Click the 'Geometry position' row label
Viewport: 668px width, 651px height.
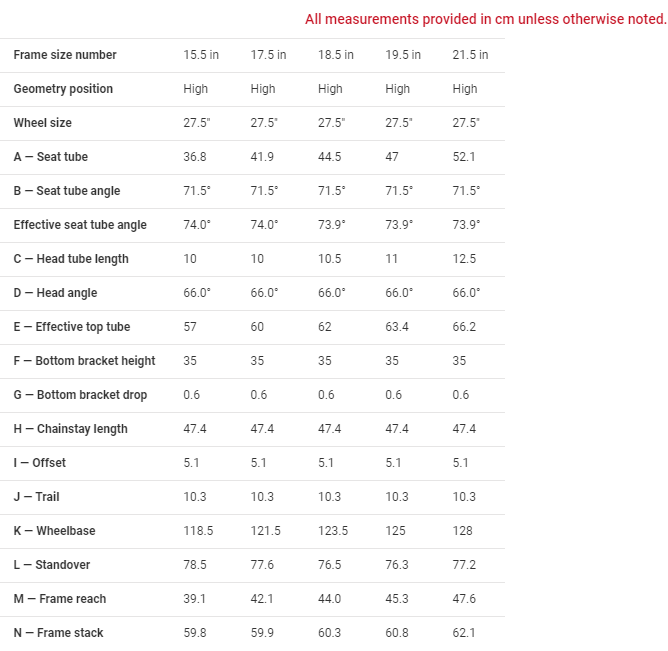coord(63,89)
